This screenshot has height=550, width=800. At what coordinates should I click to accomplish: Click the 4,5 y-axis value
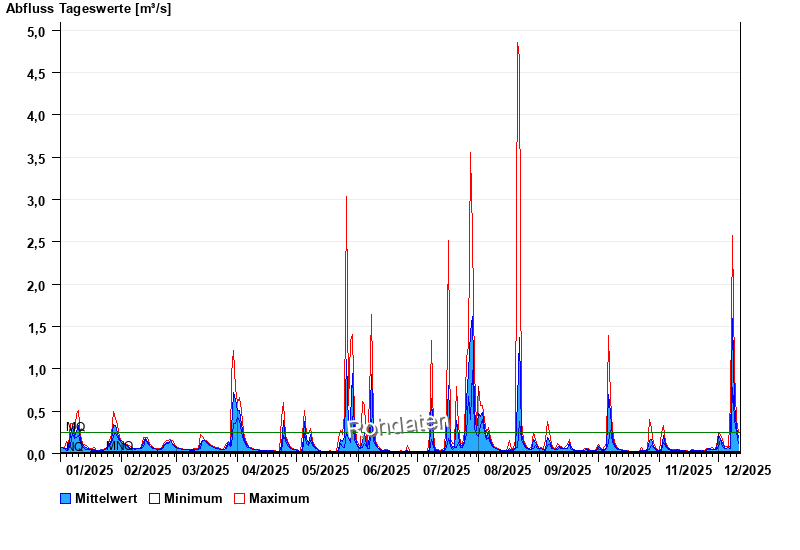[x=36, y=74]
